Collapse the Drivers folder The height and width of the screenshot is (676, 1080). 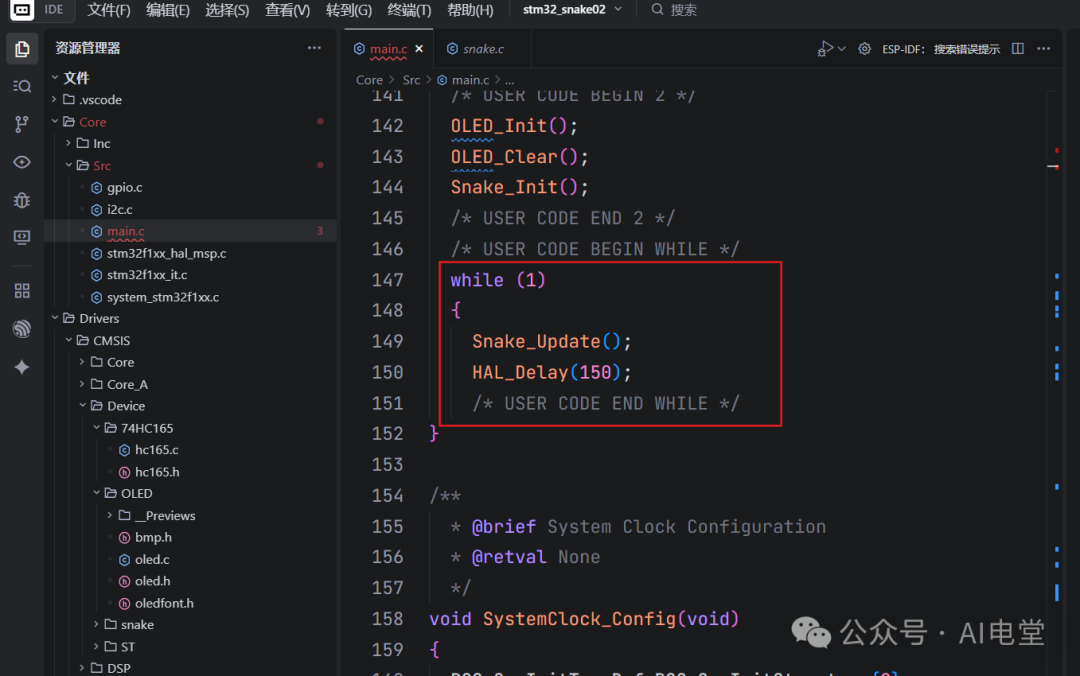coord(55,319)
